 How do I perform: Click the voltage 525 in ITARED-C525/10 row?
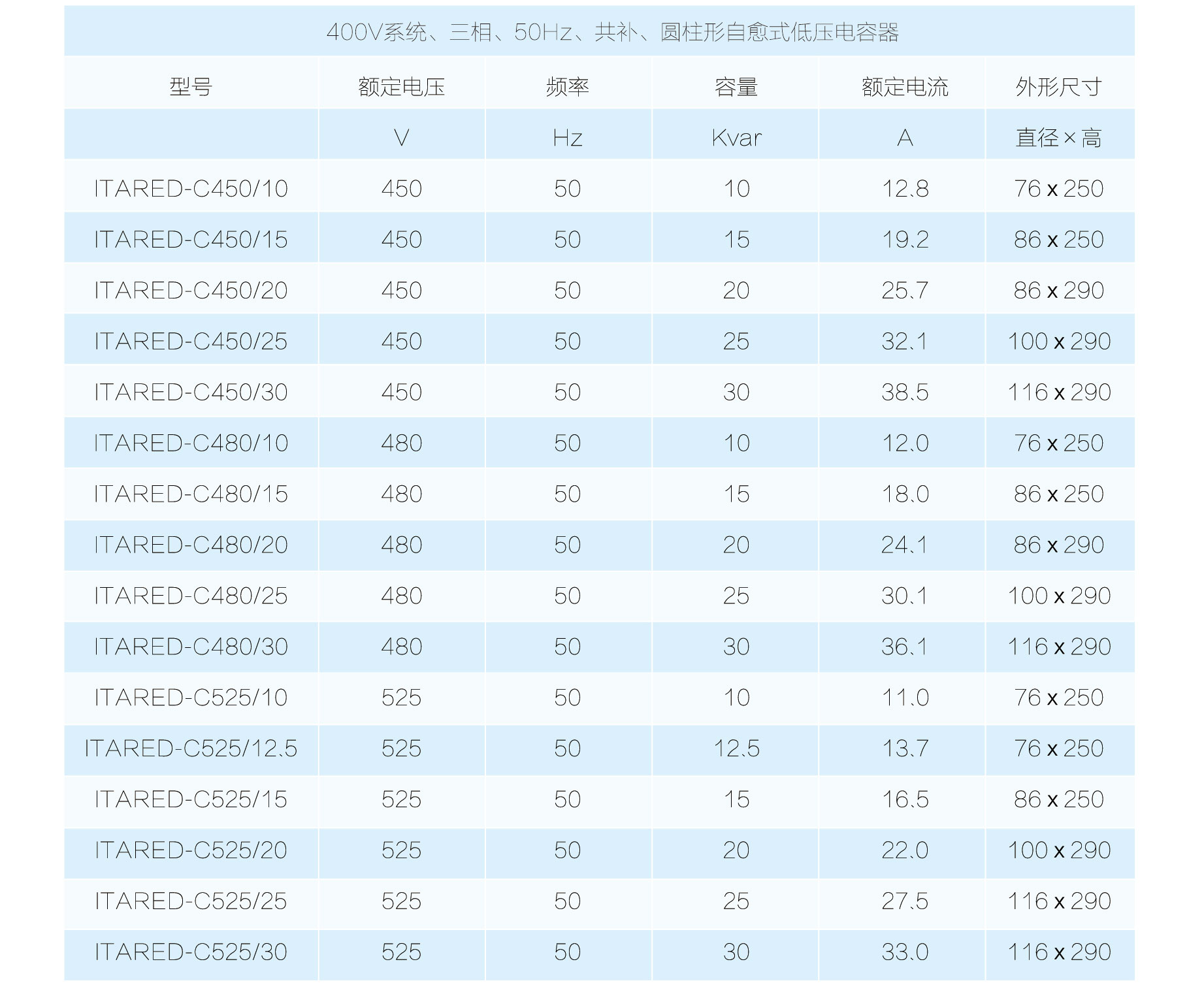tap(401, 698)
